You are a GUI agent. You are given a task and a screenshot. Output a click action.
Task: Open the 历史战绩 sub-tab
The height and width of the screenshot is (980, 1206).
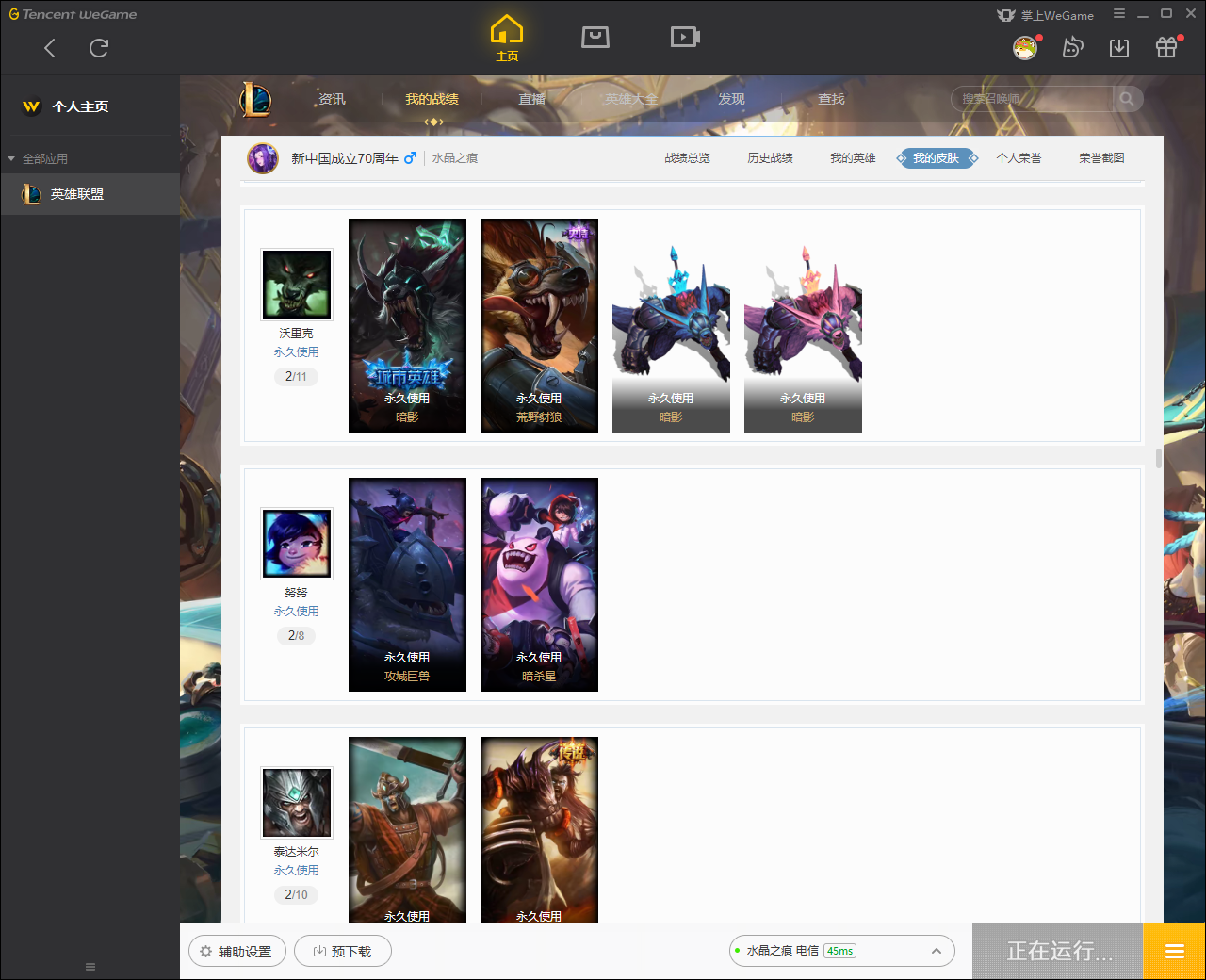click(x=770, y=158)
